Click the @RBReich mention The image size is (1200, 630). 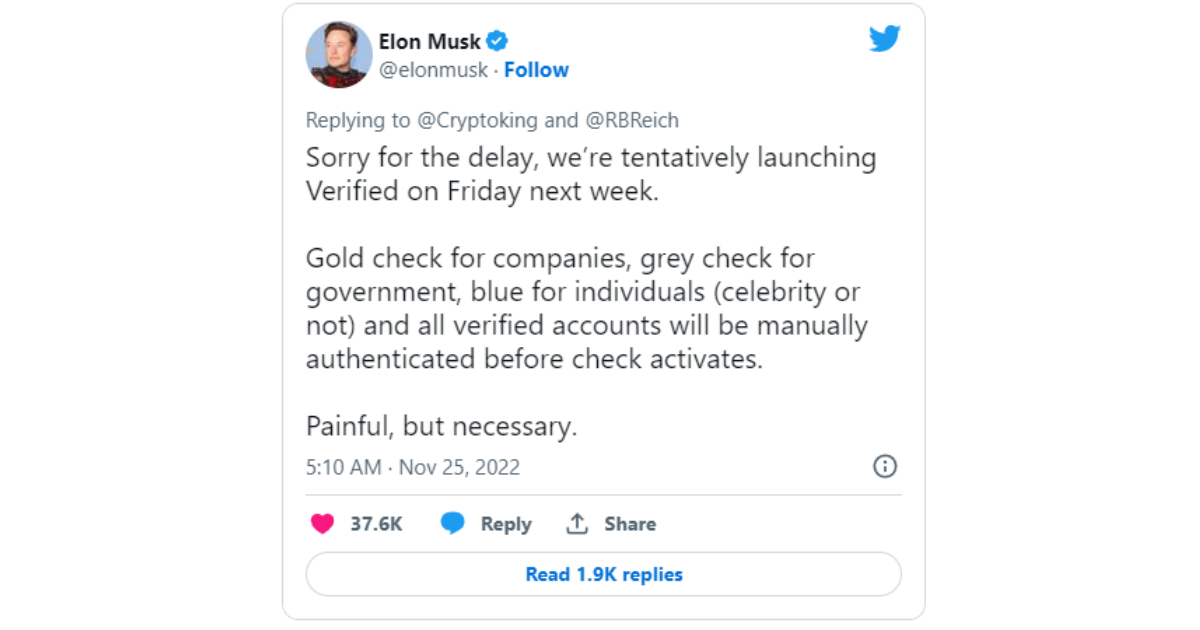pyautogui.click(x=631, y=120)
